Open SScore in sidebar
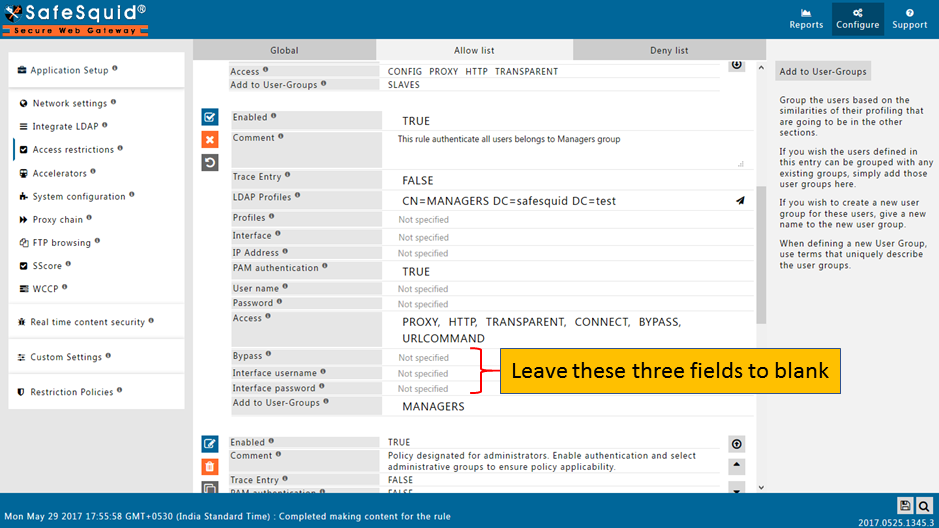This screenshot has width=939, height=528. (x=47, y=266)
